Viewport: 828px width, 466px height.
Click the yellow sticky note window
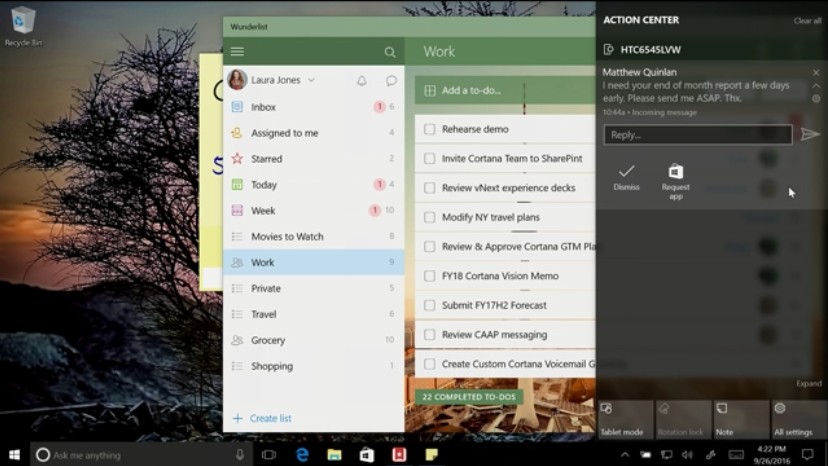(x=211, y=172)
